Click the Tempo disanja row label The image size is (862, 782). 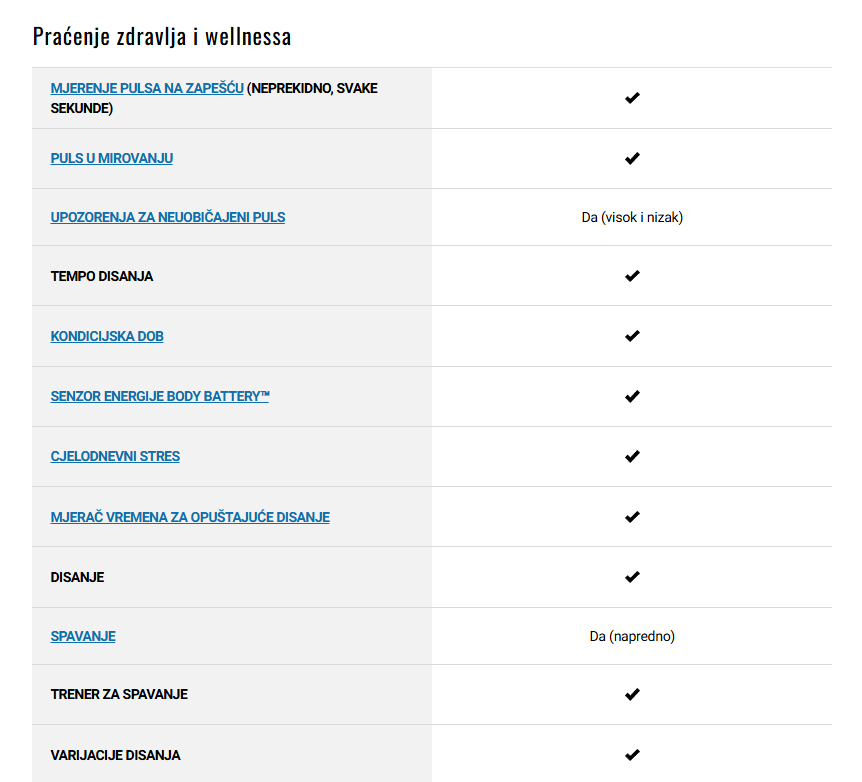click(102, 276)
